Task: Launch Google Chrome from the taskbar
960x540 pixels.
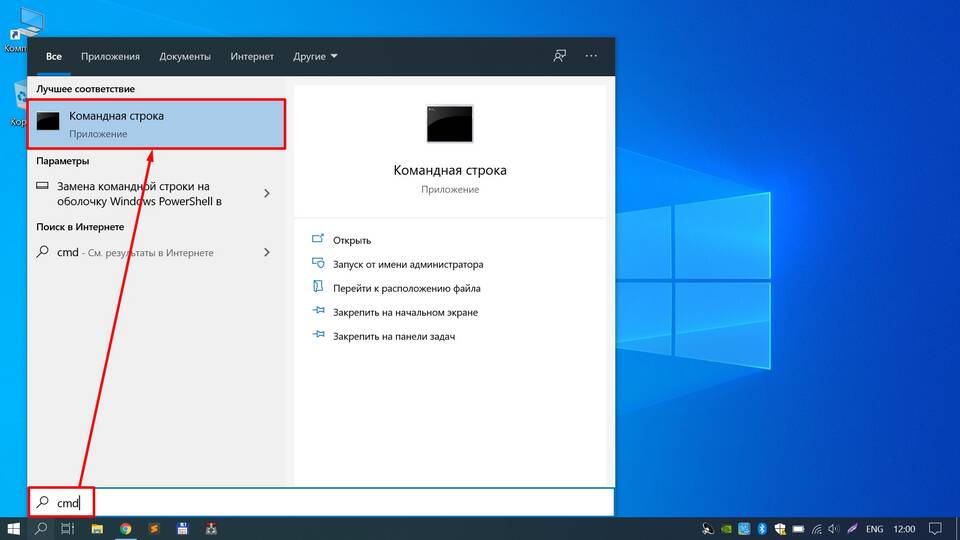Action: coord(126,528)
